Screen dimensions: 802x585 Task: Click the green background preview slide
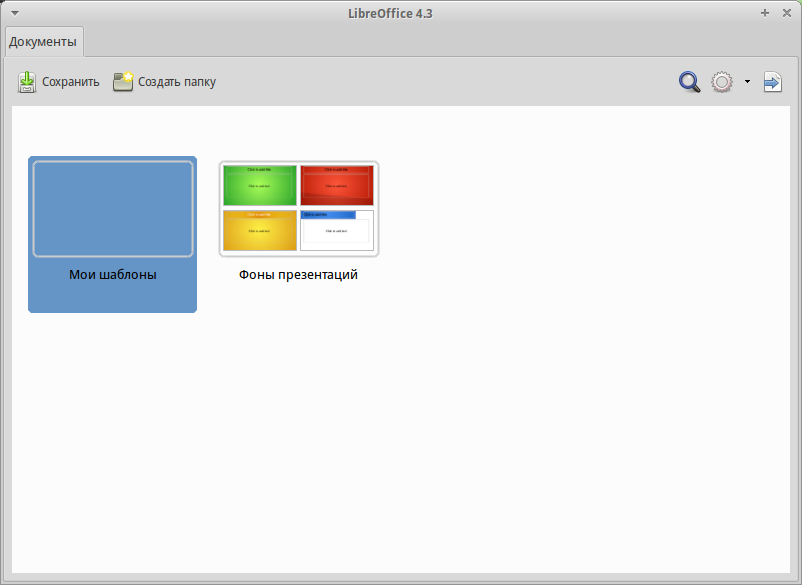click(260, 186)
